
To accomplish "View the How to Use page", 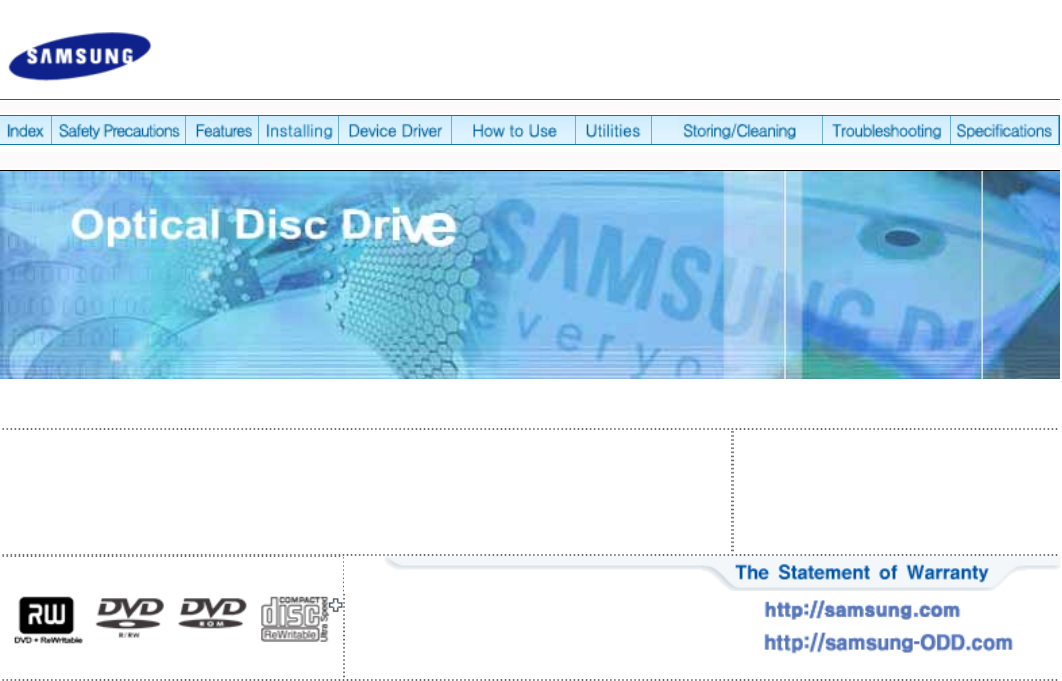I will point(514,131).
